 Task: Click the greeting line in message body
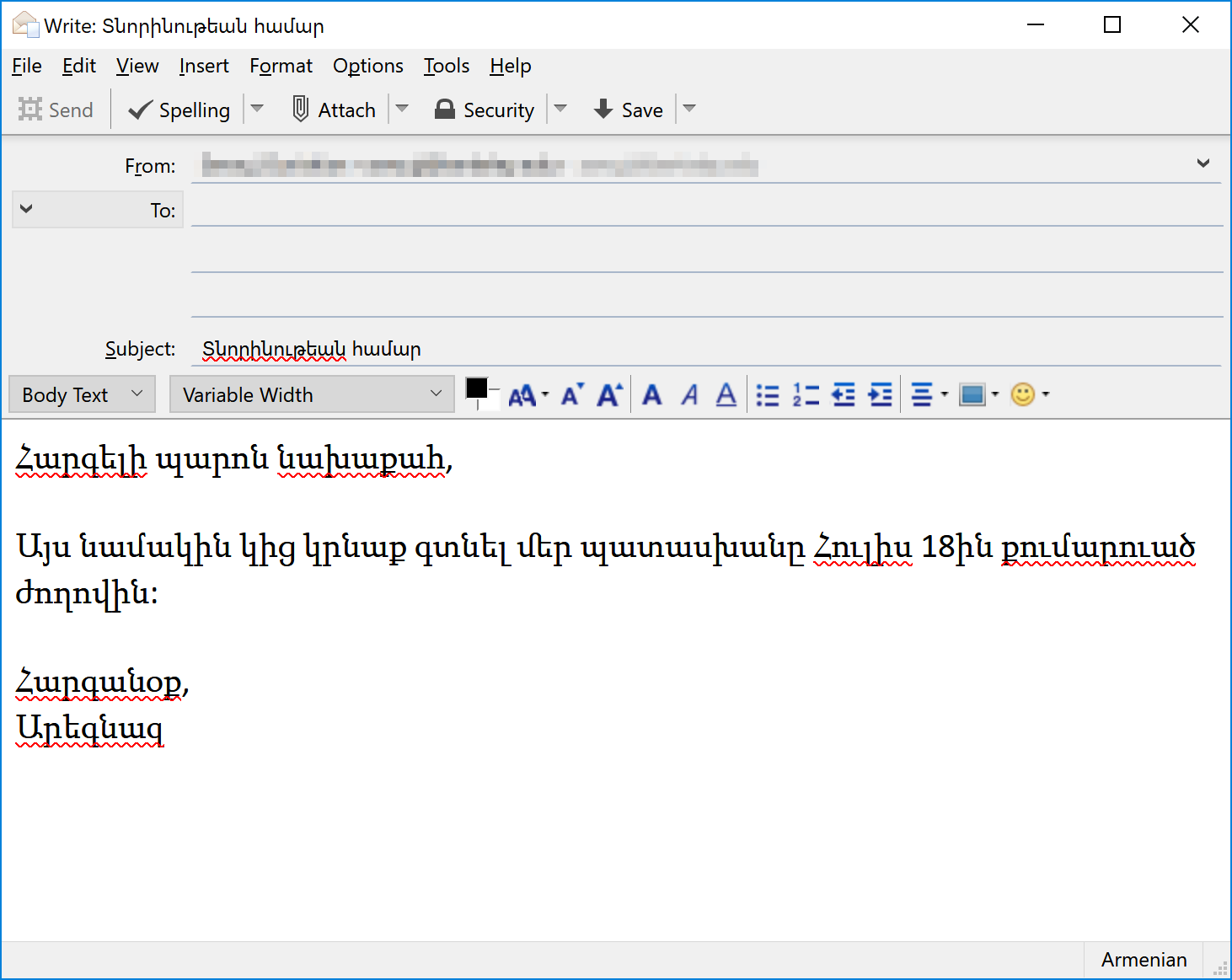pos(234,459)
